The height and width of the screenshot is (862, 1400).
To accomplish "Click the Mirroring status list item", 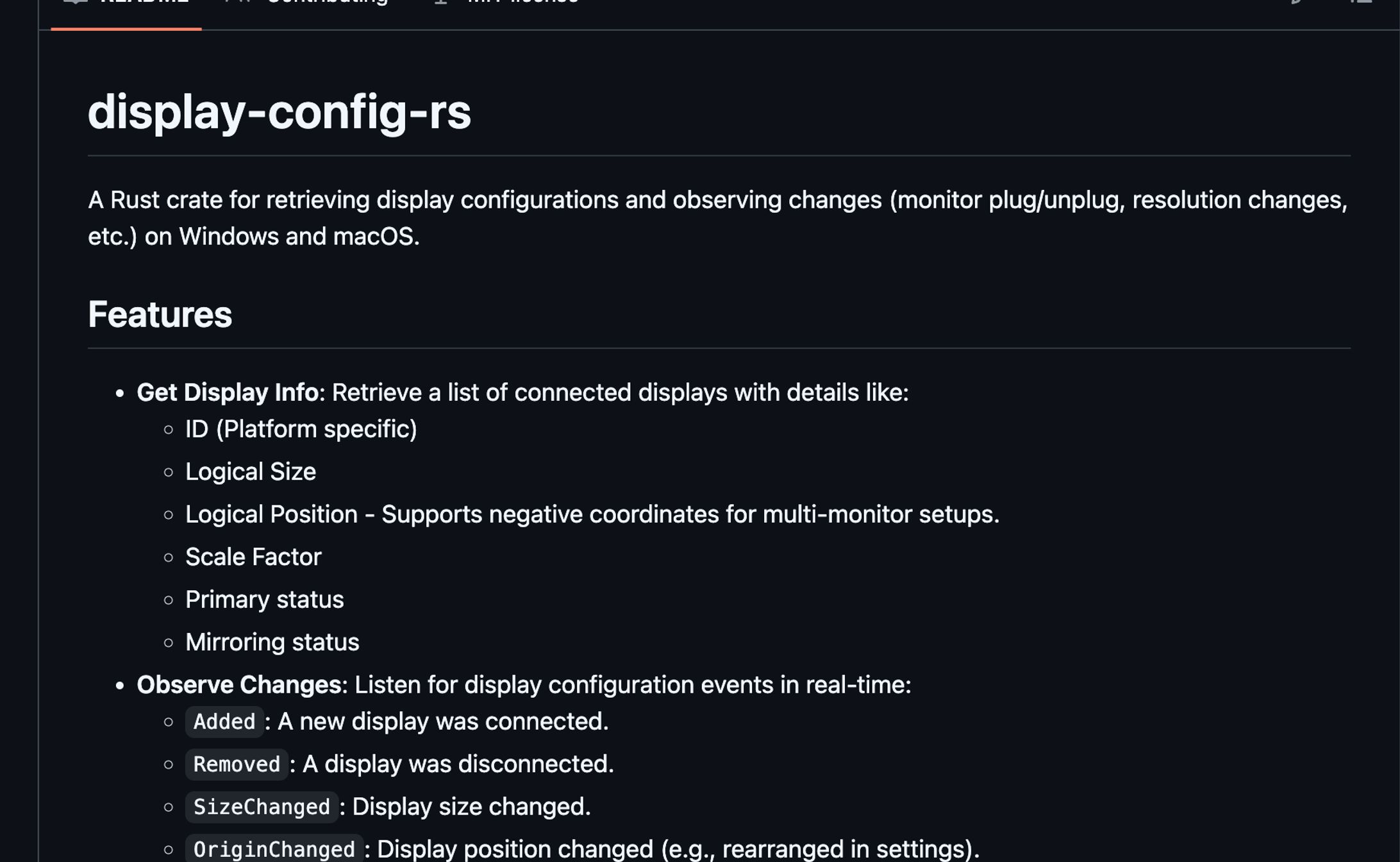I will pyautogui.click(x=272, y=641).
